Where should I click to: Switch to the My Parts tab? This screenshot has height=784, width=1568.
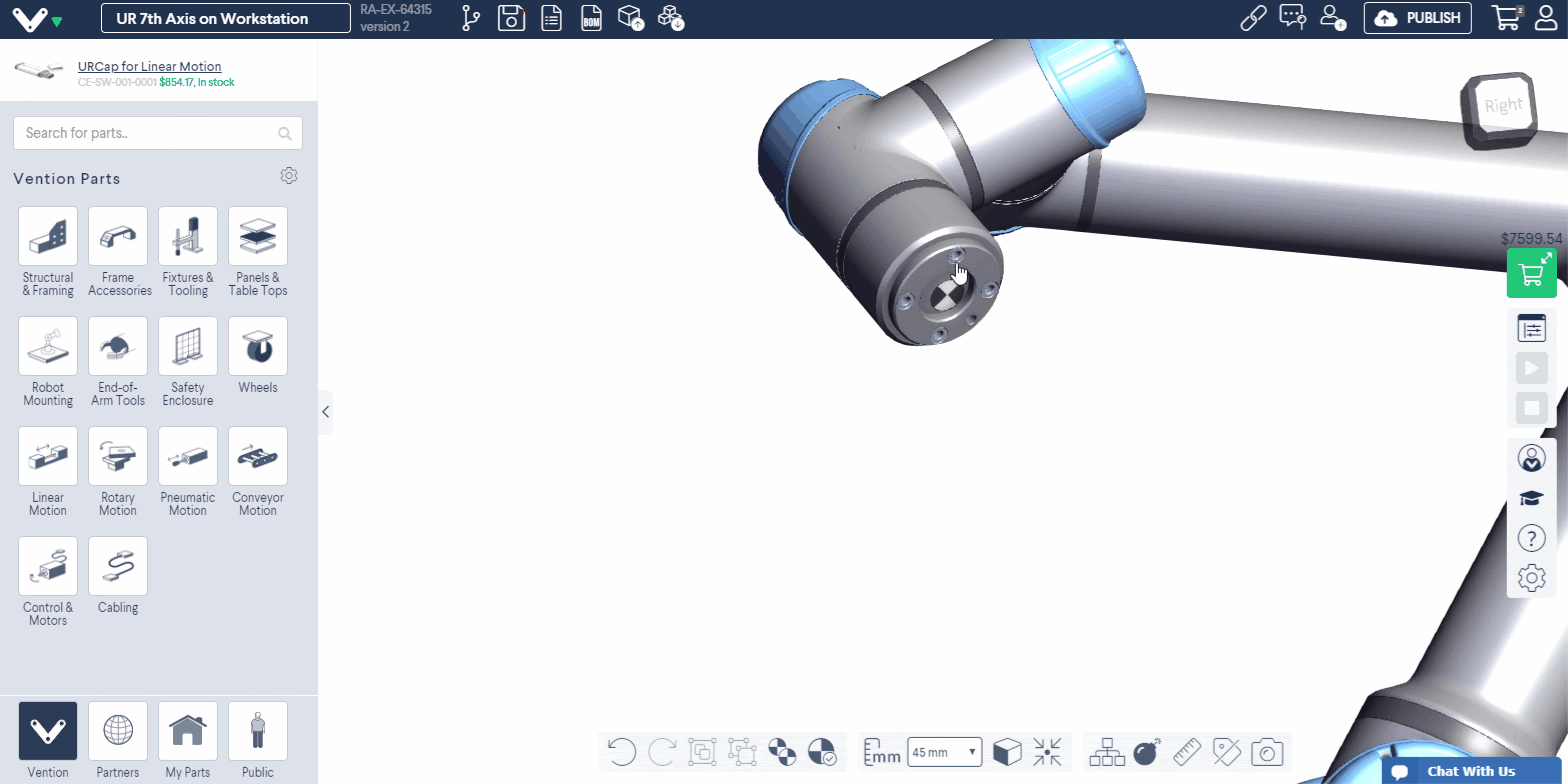point(188,741)
